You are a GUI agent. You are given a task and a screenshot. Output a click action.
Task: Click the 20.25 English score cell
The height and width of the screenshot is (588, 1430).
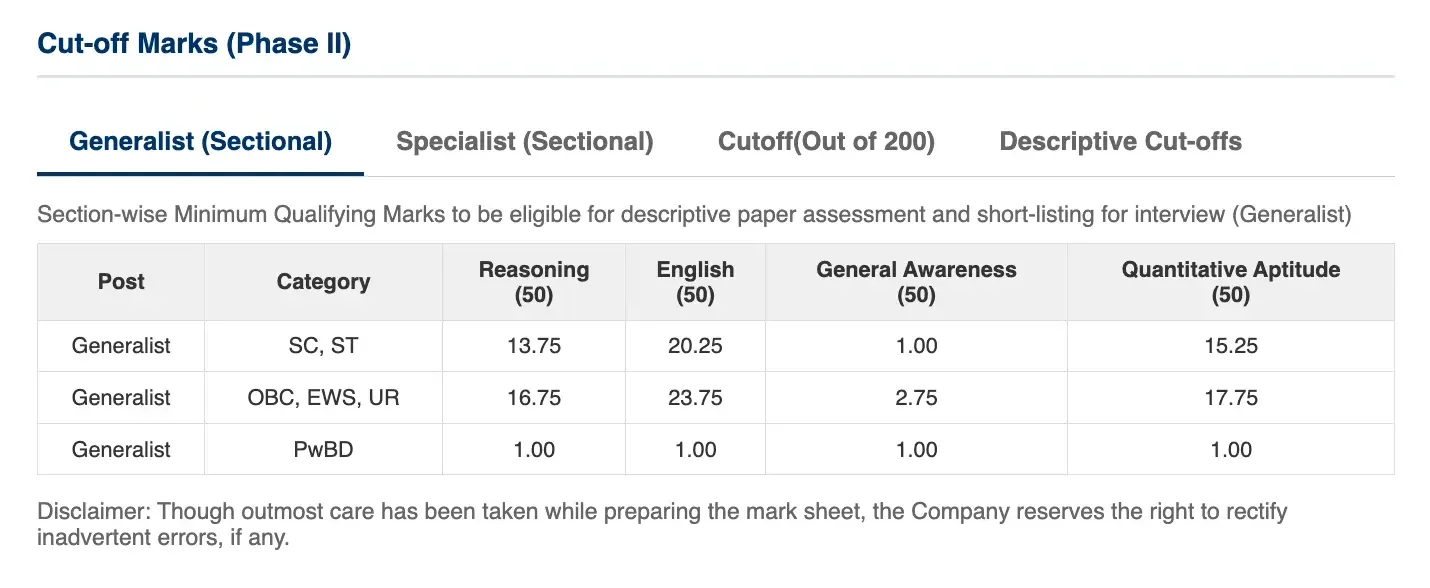coord(695,346)
